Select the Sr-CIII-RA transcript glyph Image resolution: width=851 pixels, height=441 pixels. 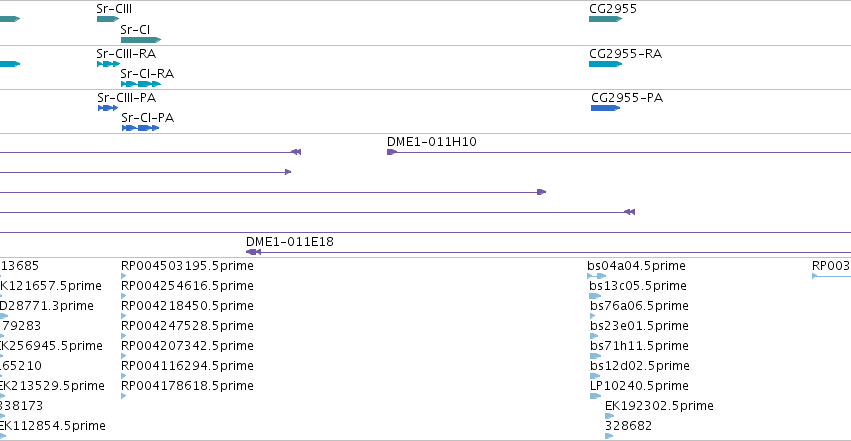[x=109, y=64]
